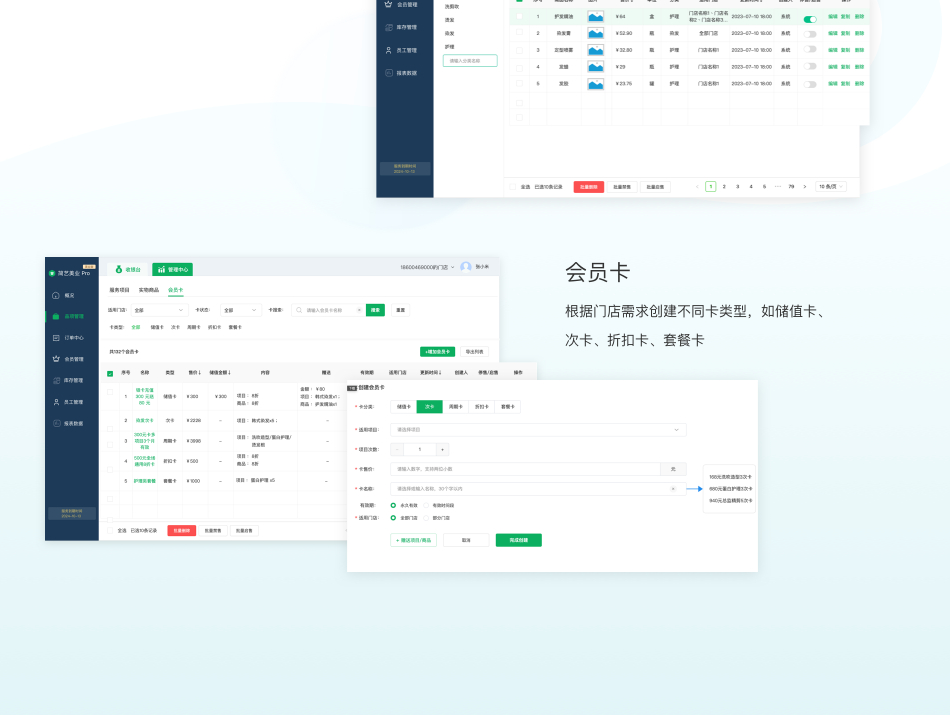Open 员工管理 icon in upper sidebar
This screenshot has height=715, width=950.
coord(388,50)
